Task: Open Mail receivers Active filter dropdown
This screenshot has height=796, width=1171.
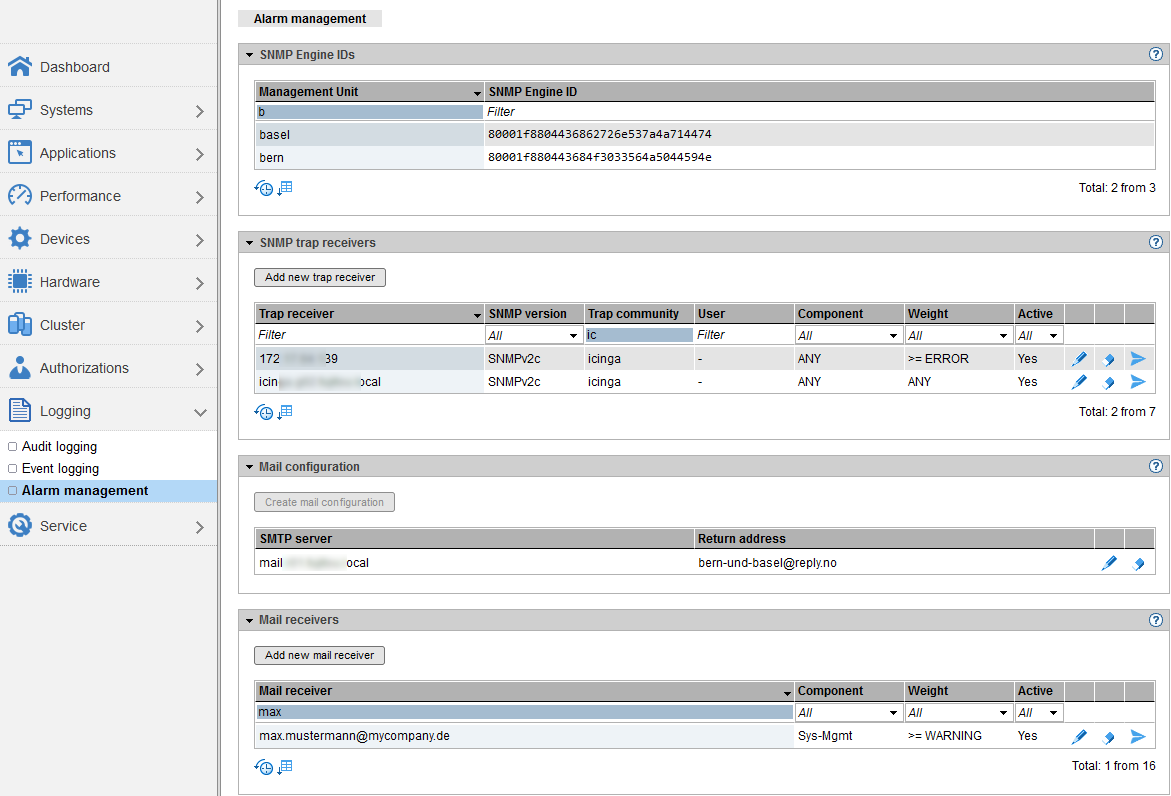Action: coord(1038,713)
